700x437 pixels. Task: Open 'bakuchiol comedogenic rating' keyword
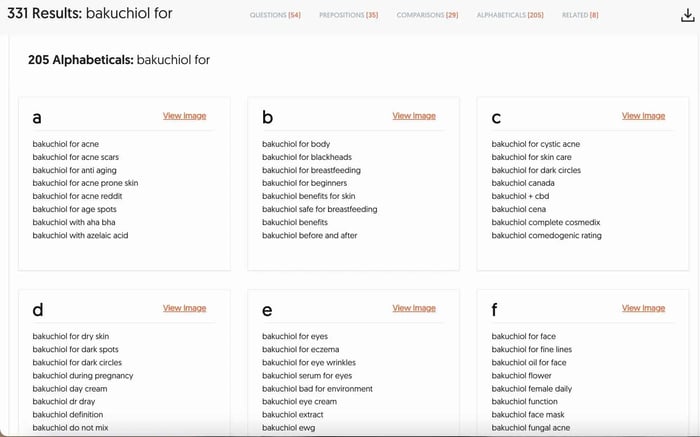pos(546,235)
